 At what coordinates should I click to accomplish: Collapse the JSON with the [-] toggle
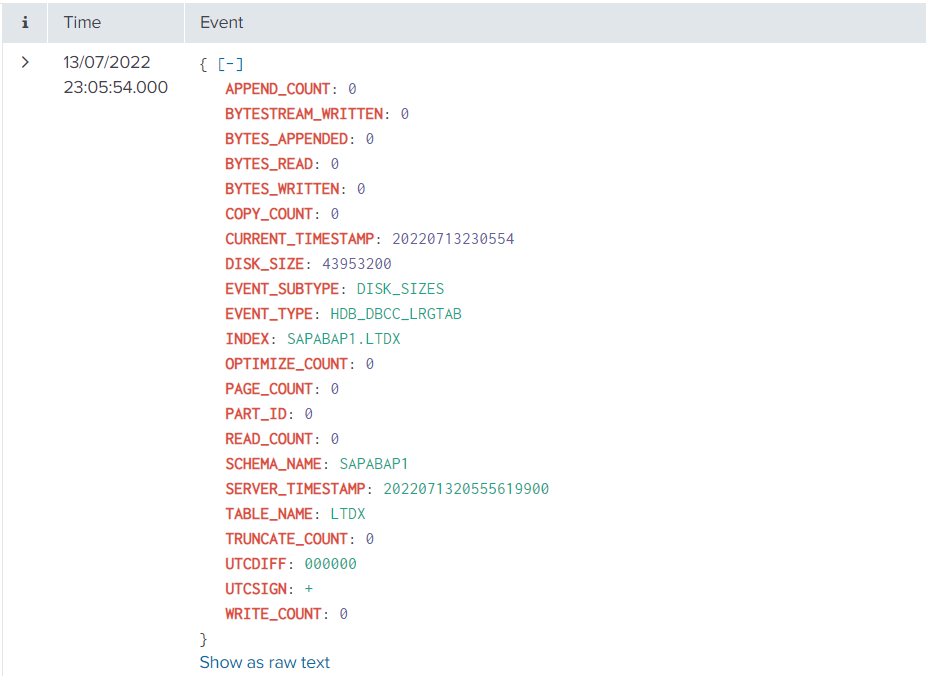[230, 64]
